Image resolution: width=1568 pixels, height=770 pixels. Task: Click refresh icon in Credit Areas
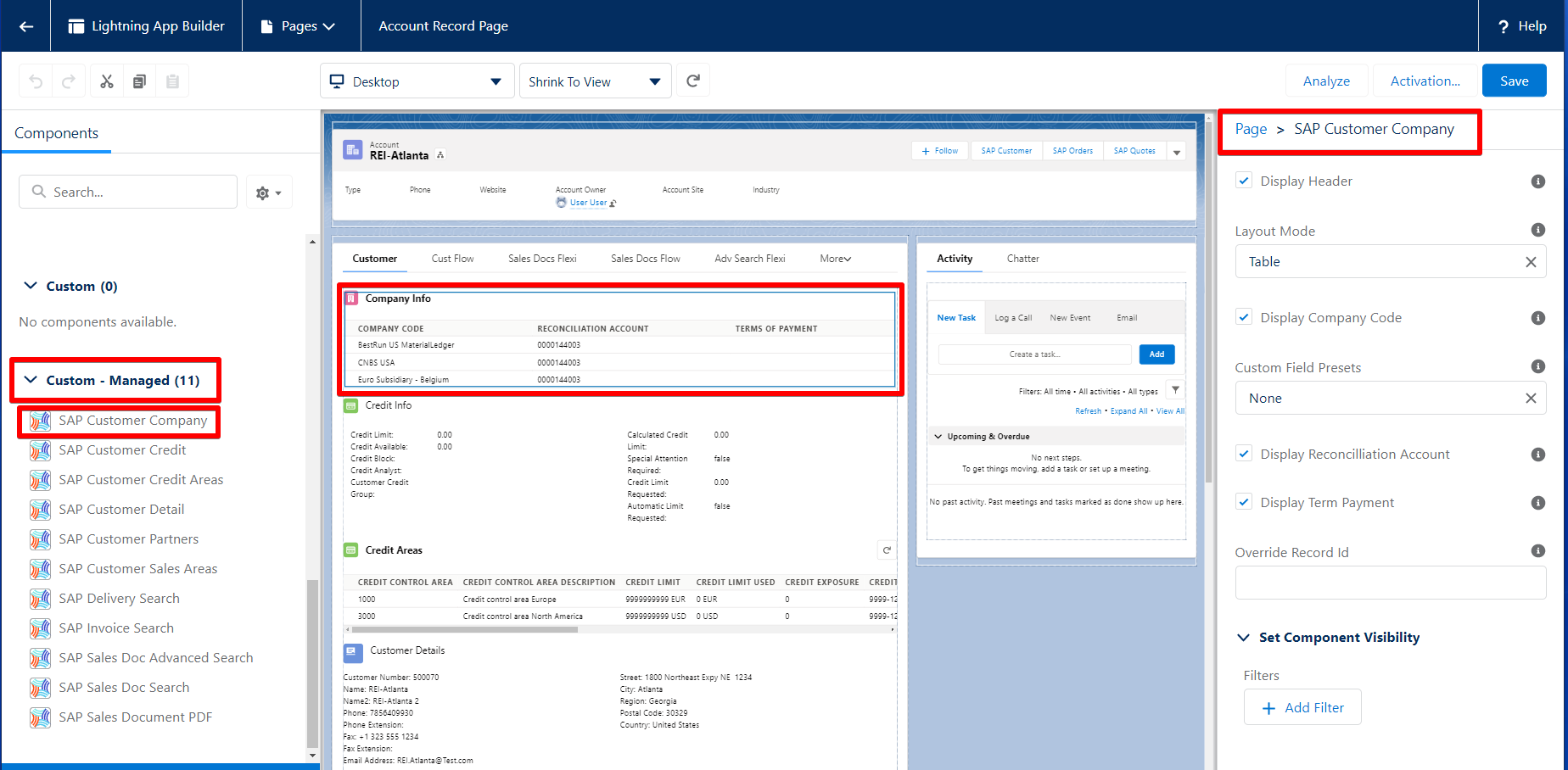point(887,550)
